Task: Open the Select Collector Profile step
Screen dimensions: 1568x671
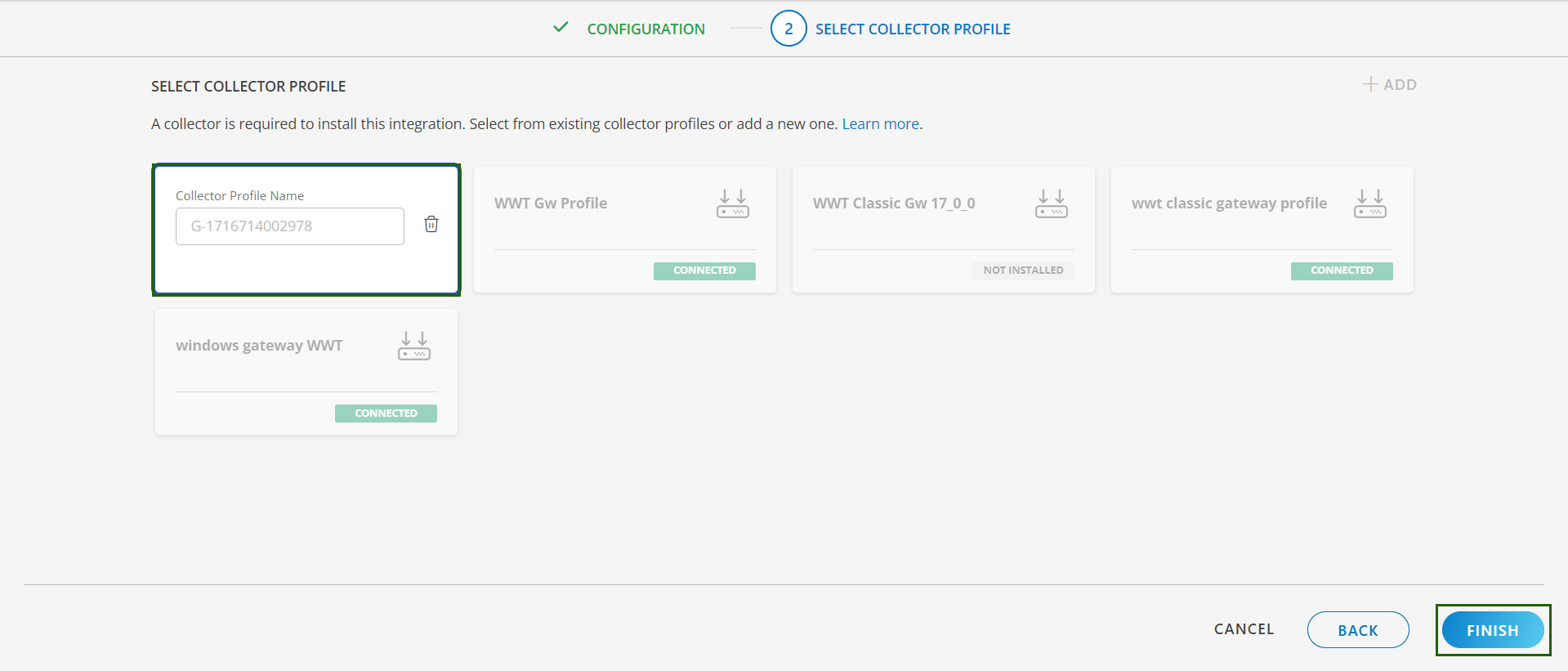Action: 912,29
